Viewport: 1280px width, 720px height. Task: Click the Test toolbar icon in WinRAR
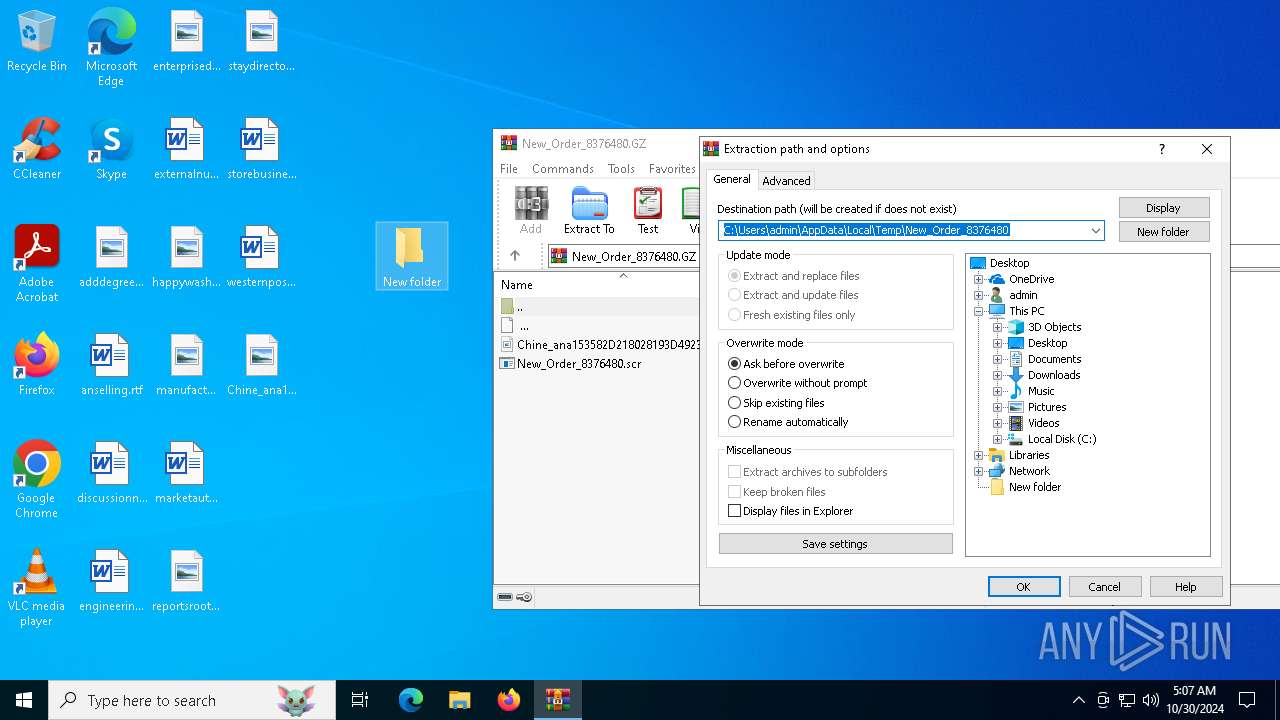(648, 210)
